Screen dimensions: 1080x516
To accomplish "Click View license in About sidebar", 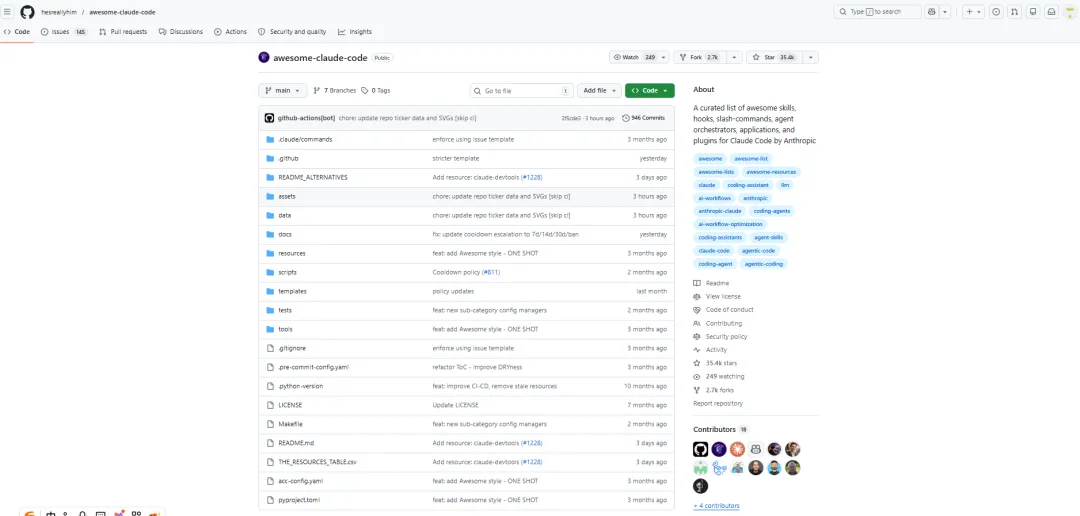I will click(717, 296).
